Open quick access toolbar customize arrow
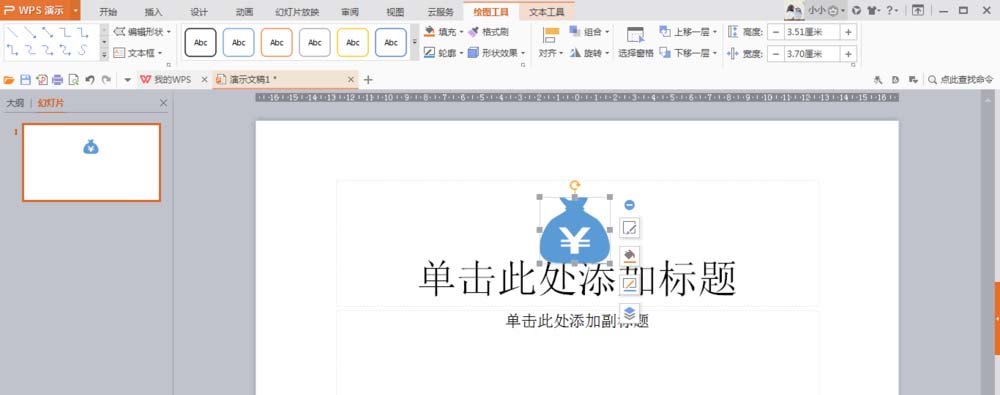 coord(128,80)
